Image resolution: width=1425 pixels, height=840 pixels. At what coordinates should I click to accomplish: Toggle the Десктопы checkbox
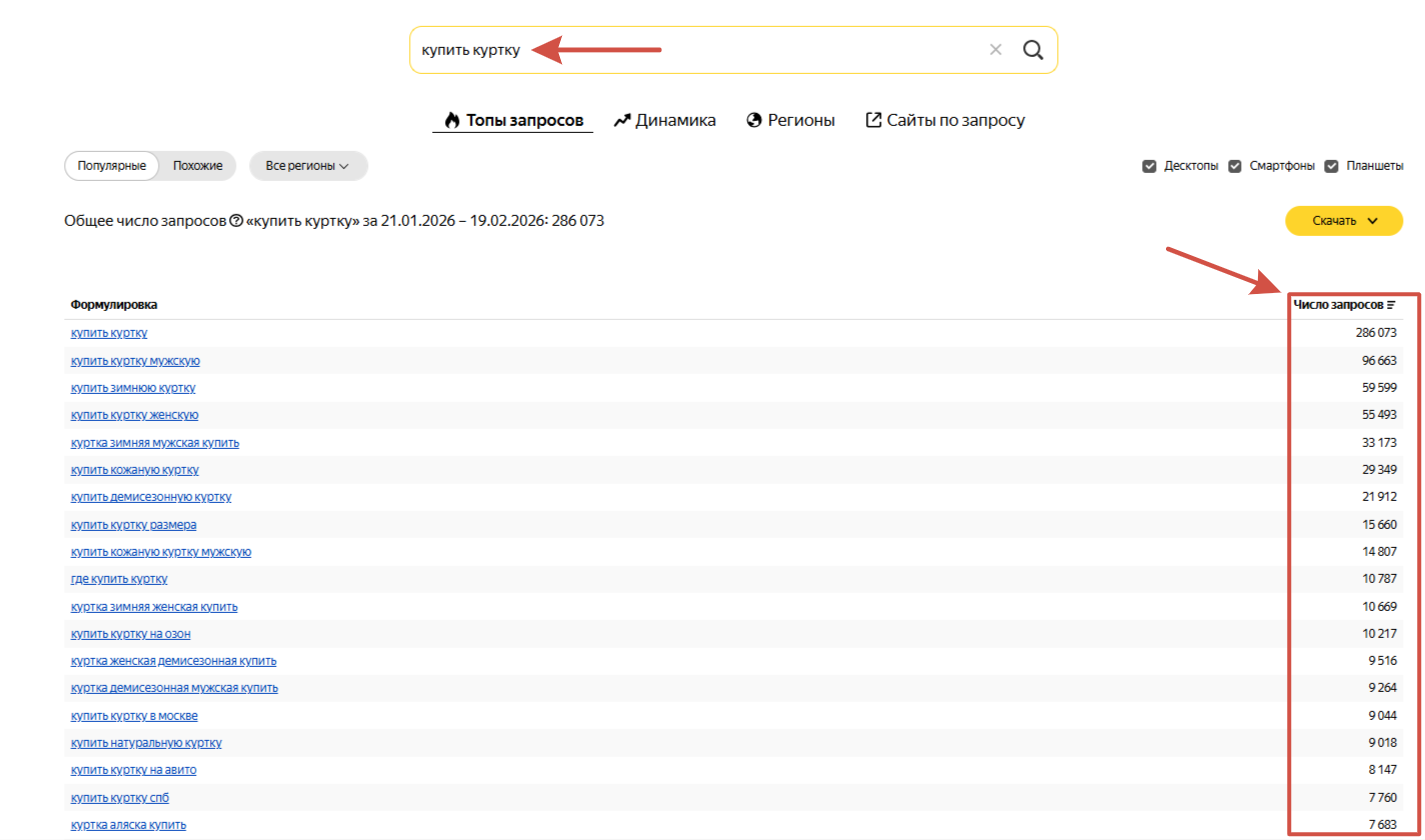[x=1149, y=166]
